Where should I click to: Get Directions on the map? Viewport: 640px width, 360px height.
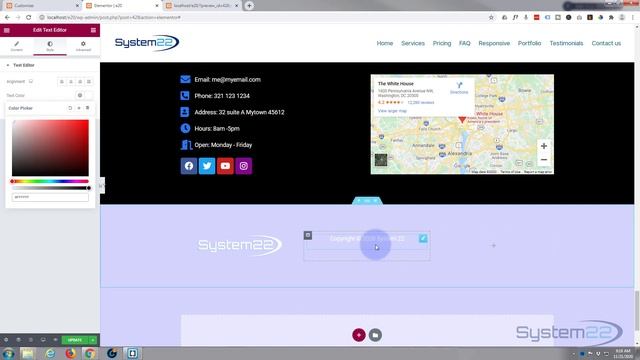point(459,88)
